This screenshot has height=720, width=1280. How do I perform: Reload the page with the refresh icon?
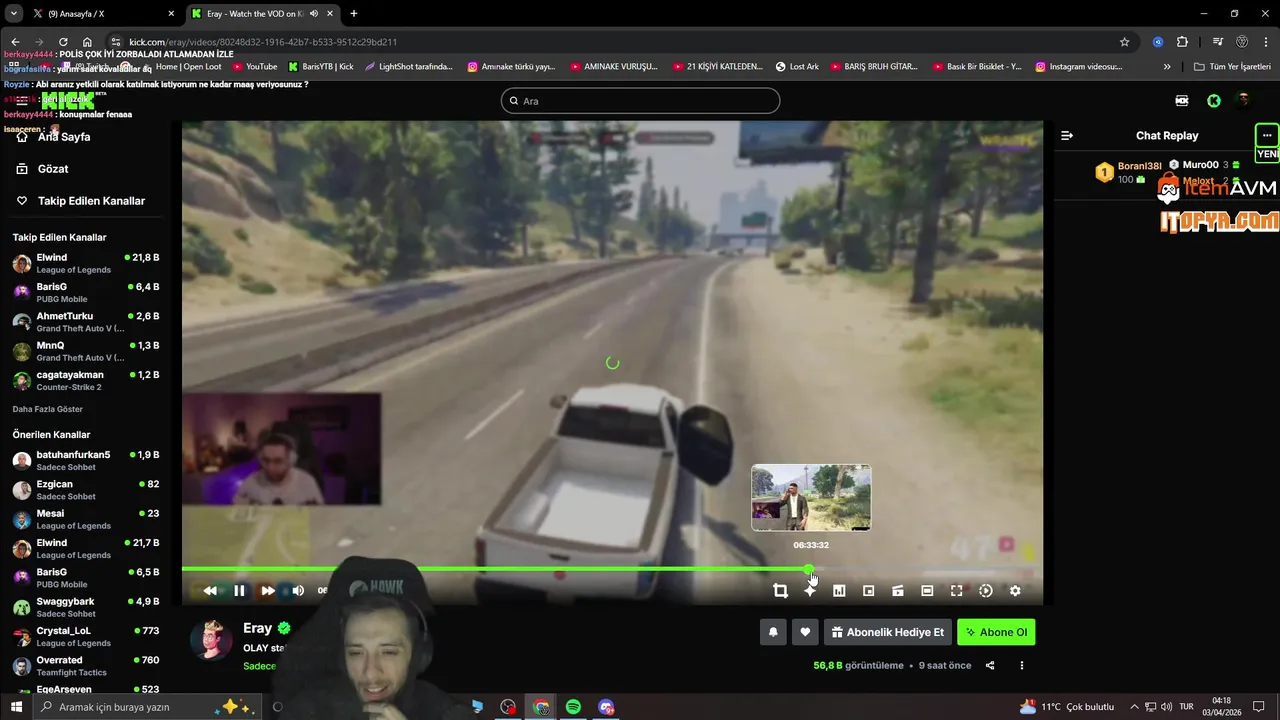click(63, 42)
